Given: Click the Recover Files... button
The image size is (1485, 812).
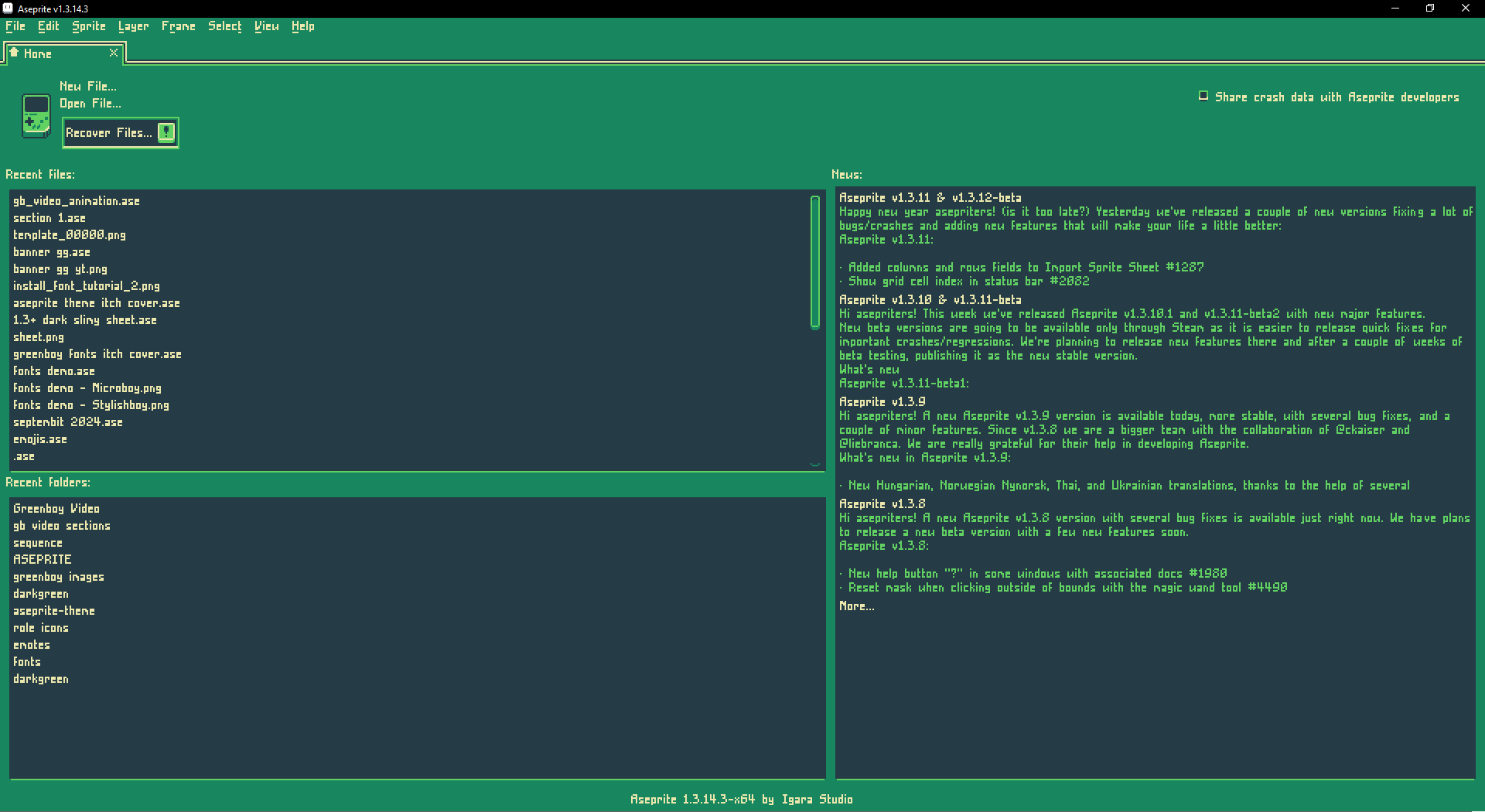Looking at the screenshot, I should [121, 133].
